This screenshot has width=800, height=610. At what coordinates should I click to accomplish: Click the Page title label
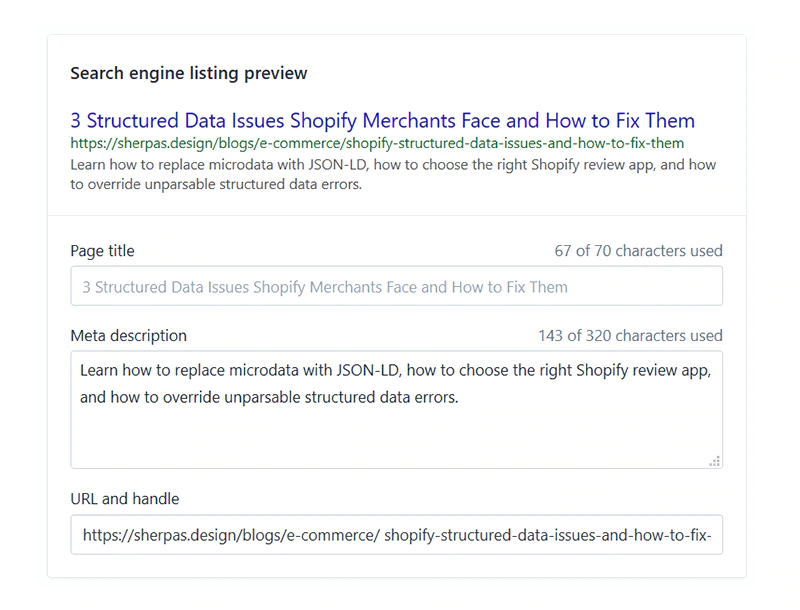(x=102, y=251)
